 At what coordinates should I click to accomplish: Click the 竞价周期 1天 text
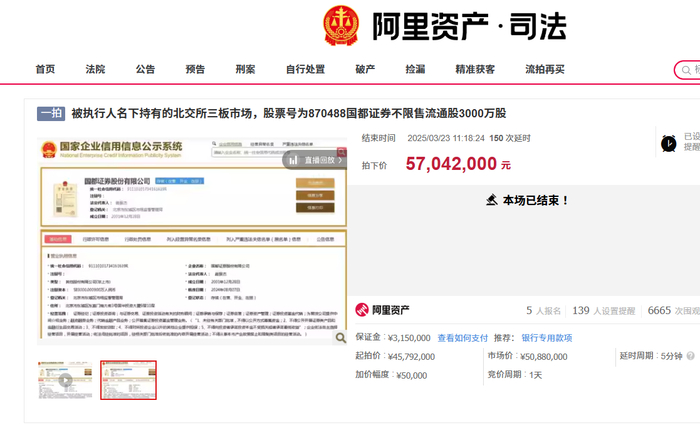pos(515,375)
